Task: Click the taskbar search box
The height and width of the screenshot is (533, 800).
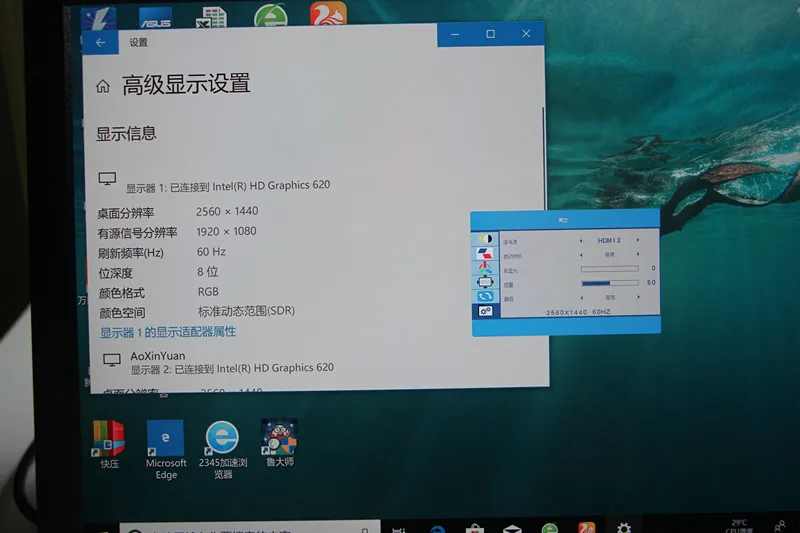Action: (250, 527)
